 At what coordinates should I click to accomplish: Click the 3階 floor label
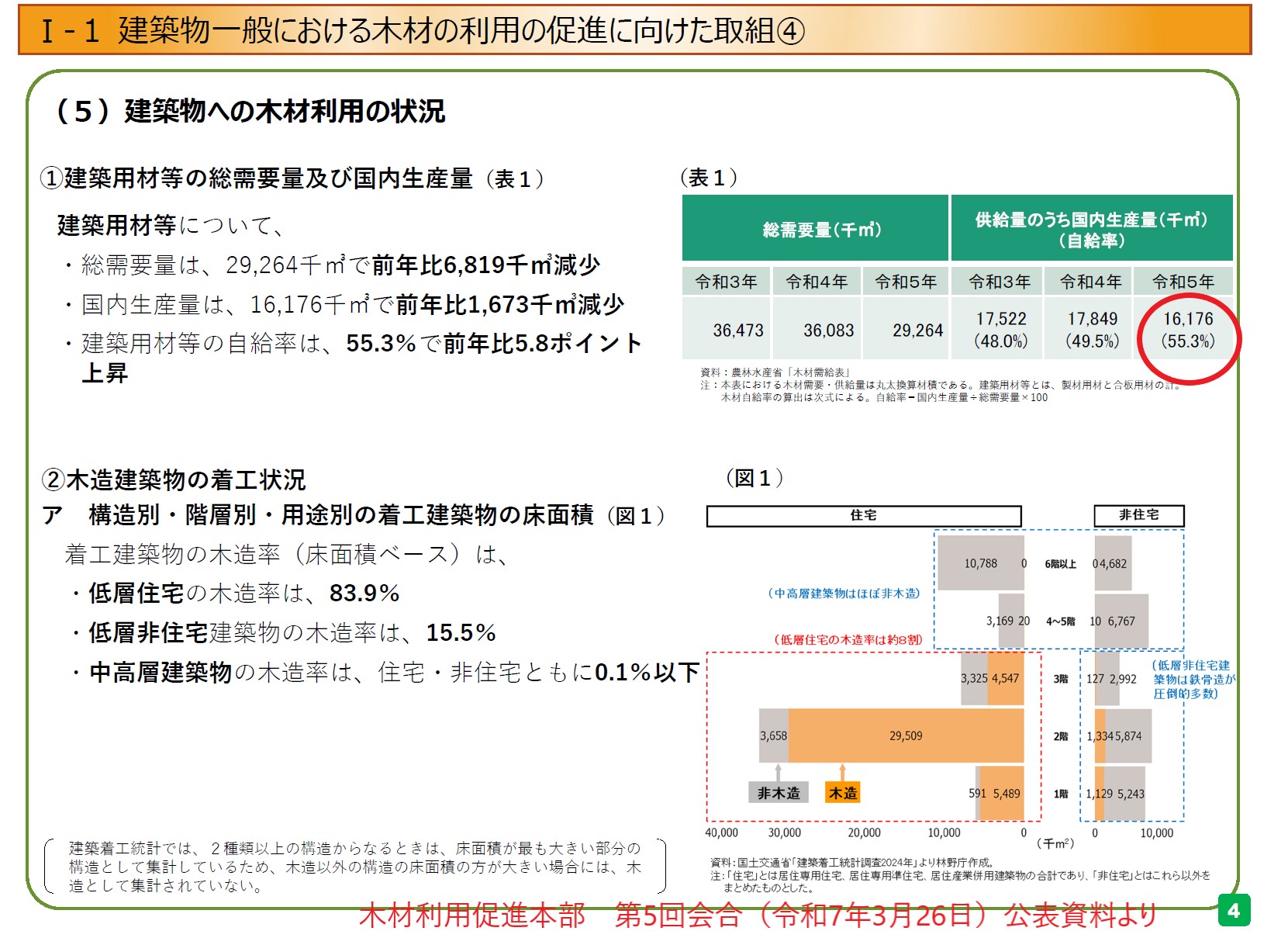[x=1060, y=679]
